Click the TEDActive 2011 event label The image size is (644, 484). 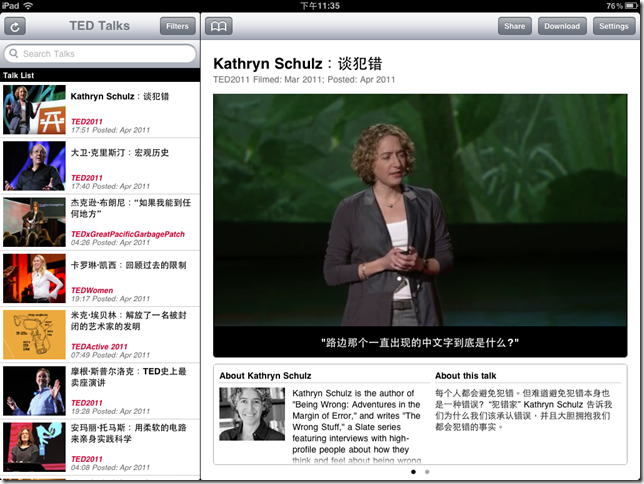tap(99, 347)
